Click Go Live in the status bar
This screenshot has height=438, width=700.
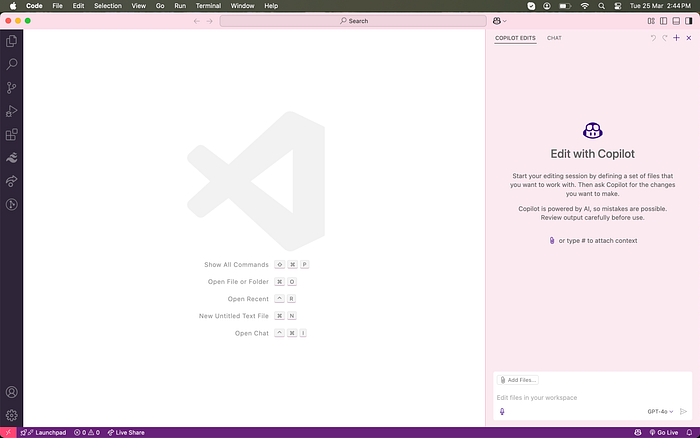(663, 433)
